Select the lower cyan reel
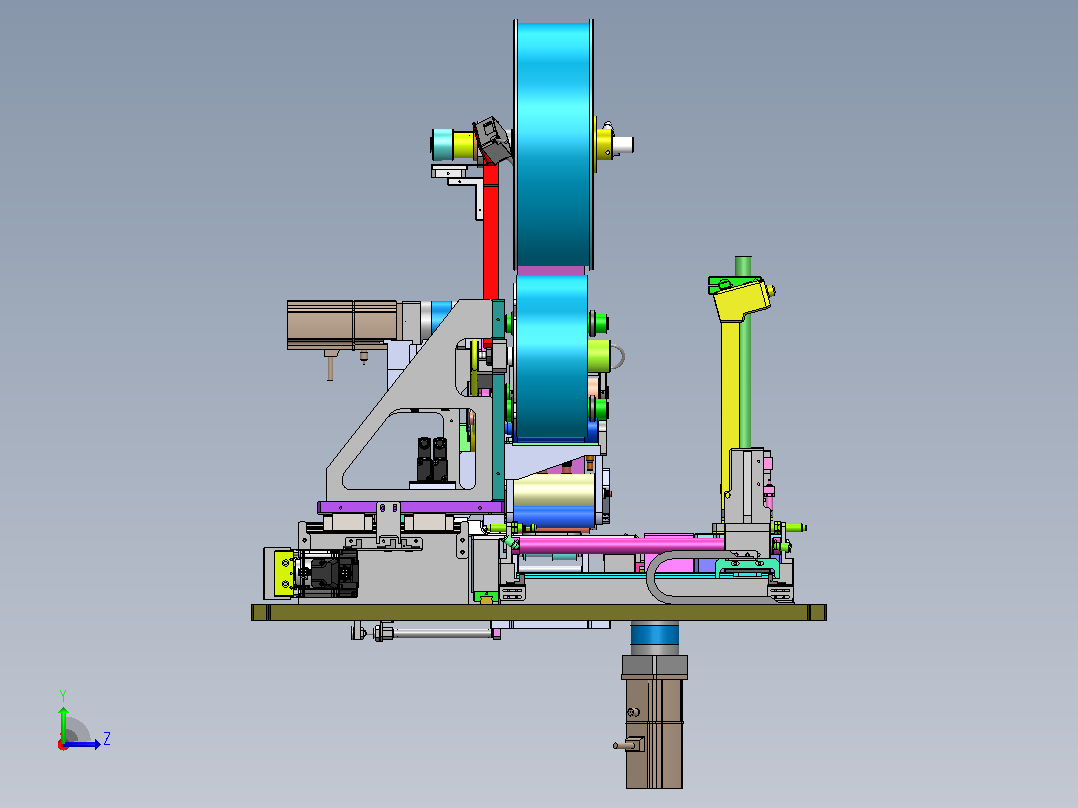The image size is (1078, 808). [x=551, y=358]
